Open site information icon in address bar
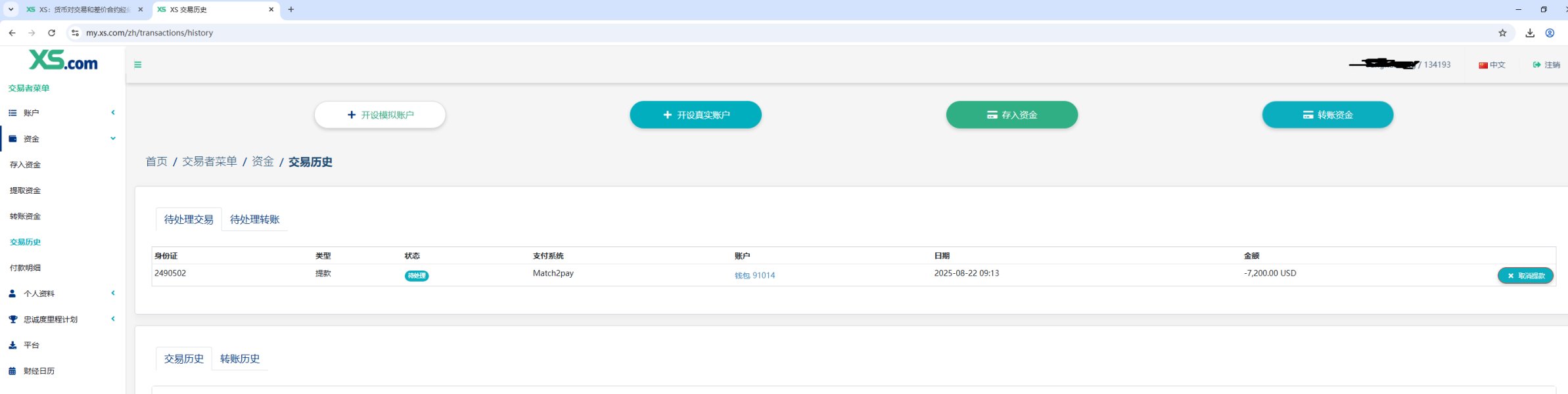Screen dimensions: 1568x394 [75, 33]
